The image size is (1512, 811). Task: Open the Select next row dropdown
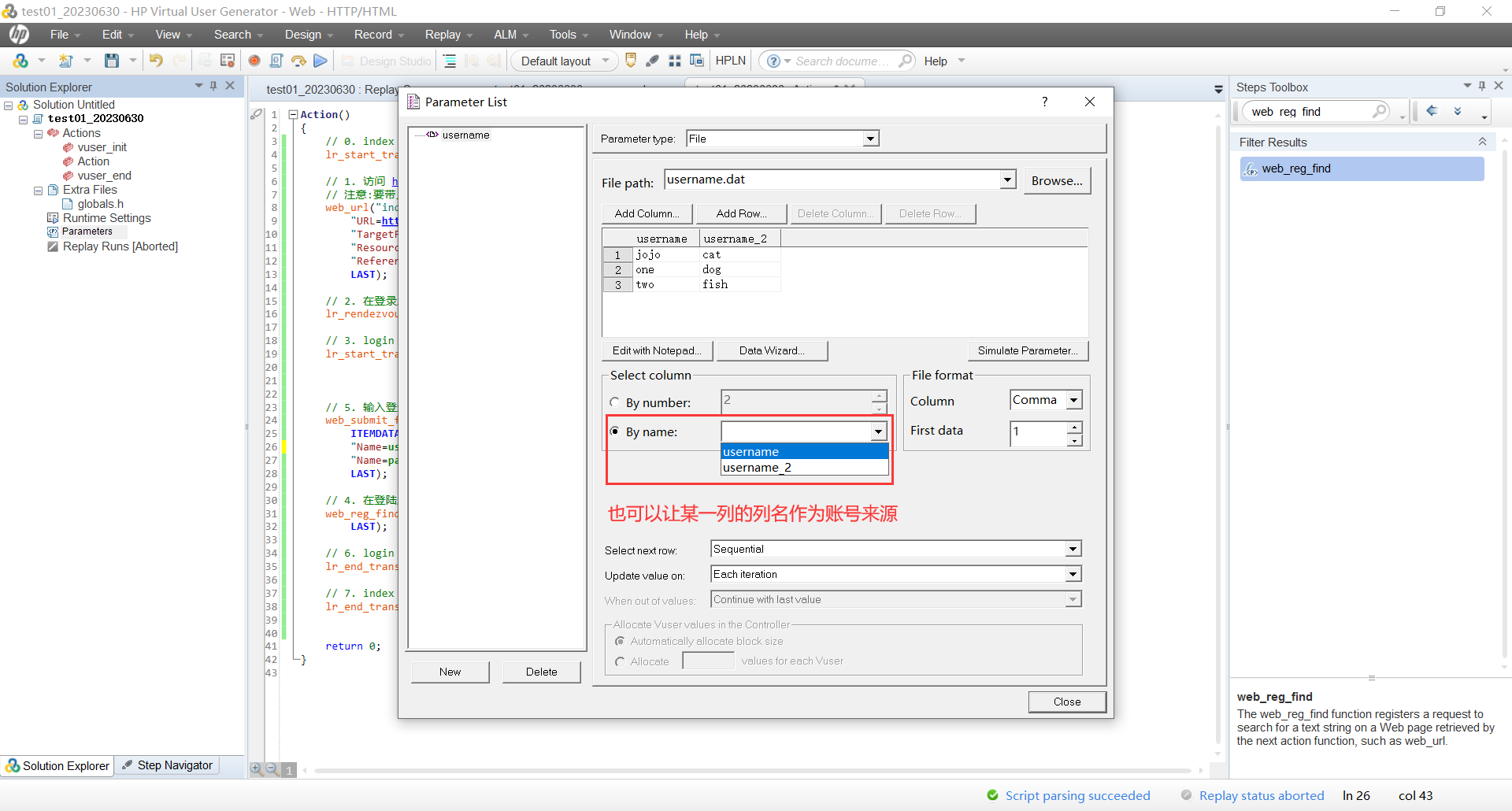pos(1073,549)
